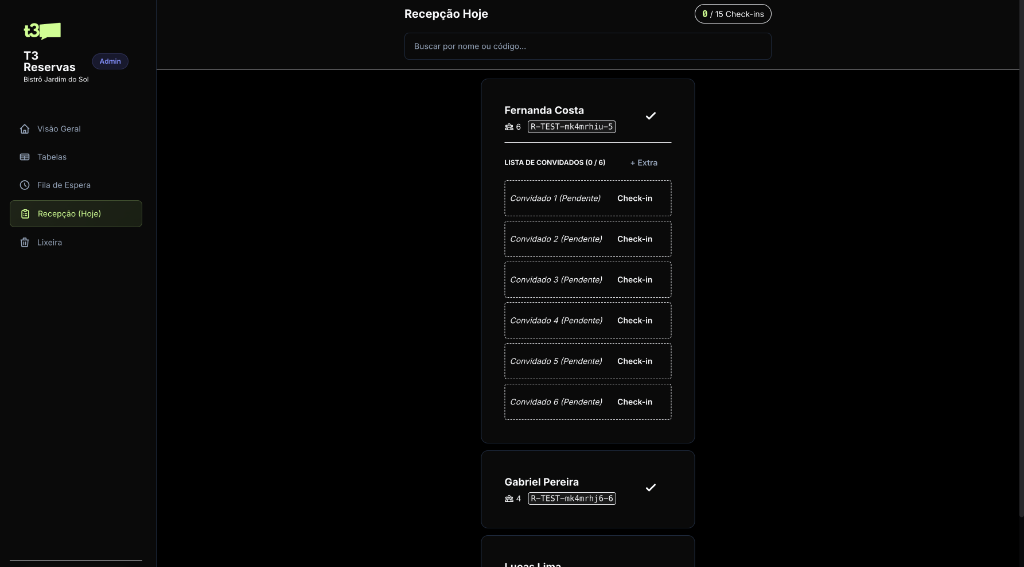This screenshot has width=1024, height=567.
Task: Mark Convidado 5 as checked in
Action: [x=634, y=361]
